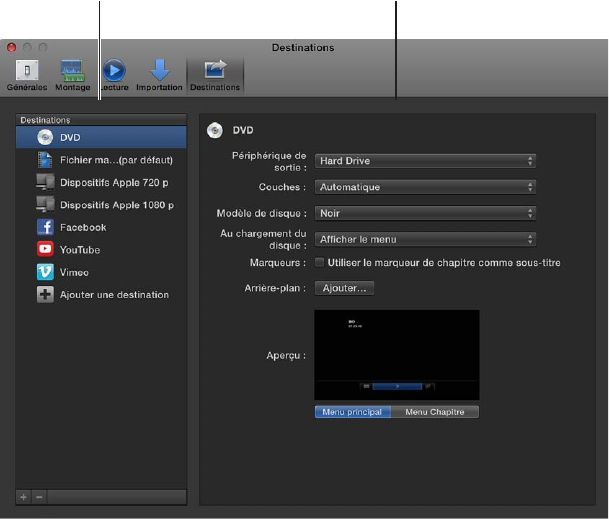Click Ajouter... background button
Screen dimensions: 609x519
345,288
